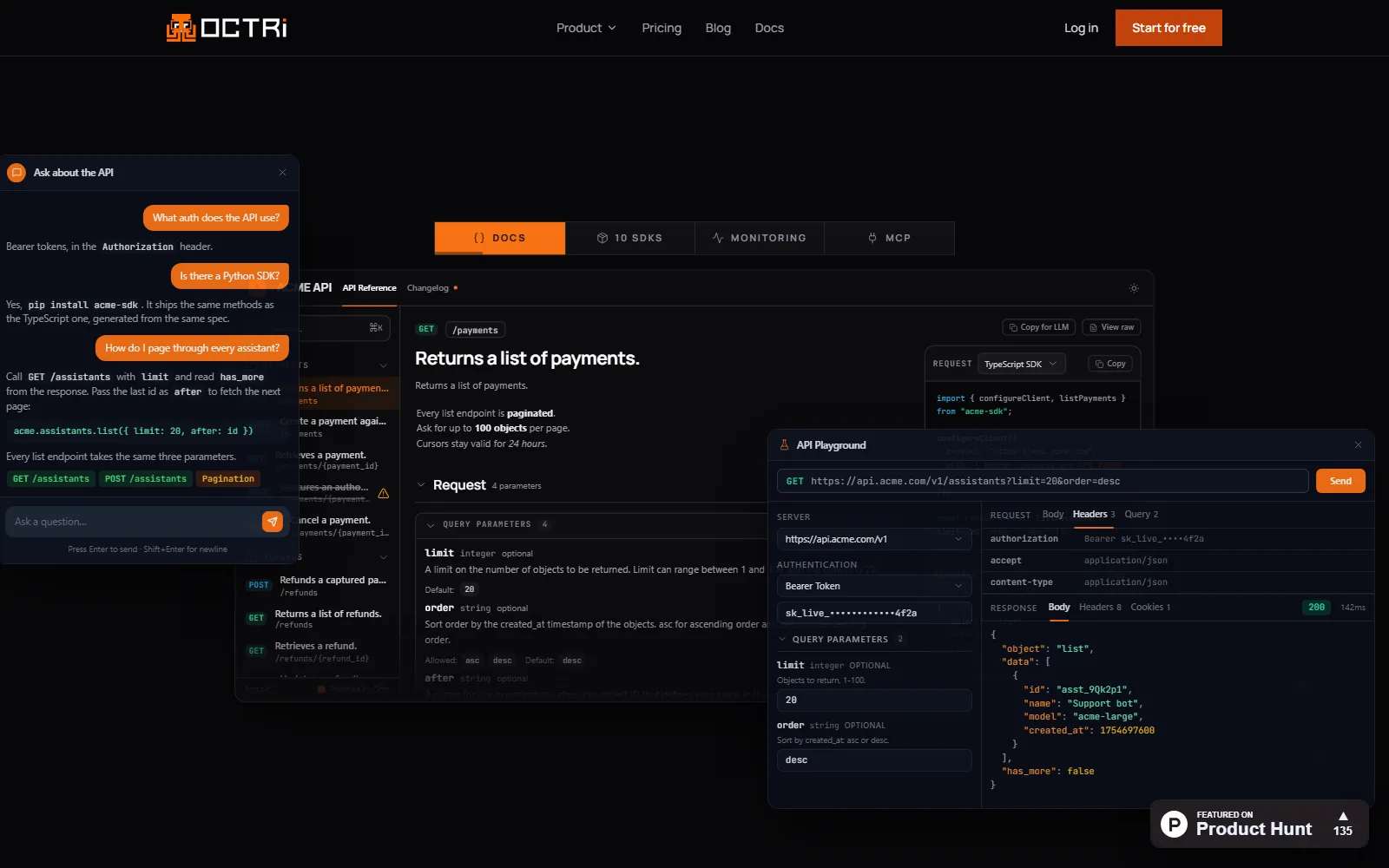Switch to the MCP tab

click(x=889, y=238)
